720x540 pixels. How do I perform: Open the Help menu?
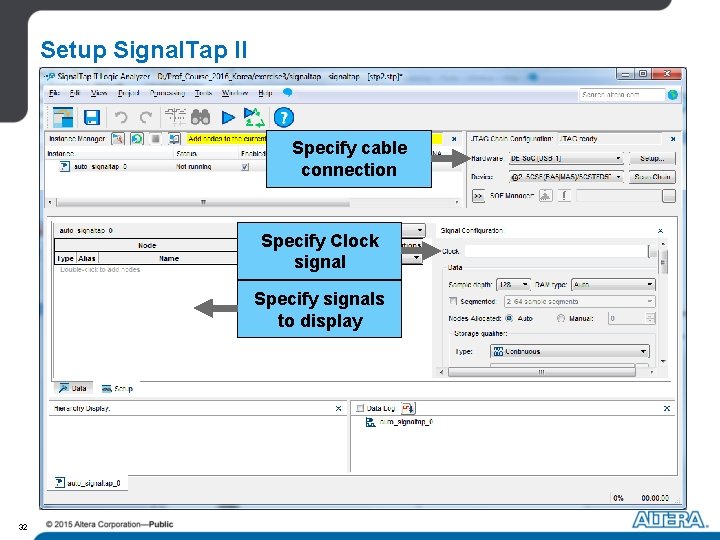coord(265,93)
